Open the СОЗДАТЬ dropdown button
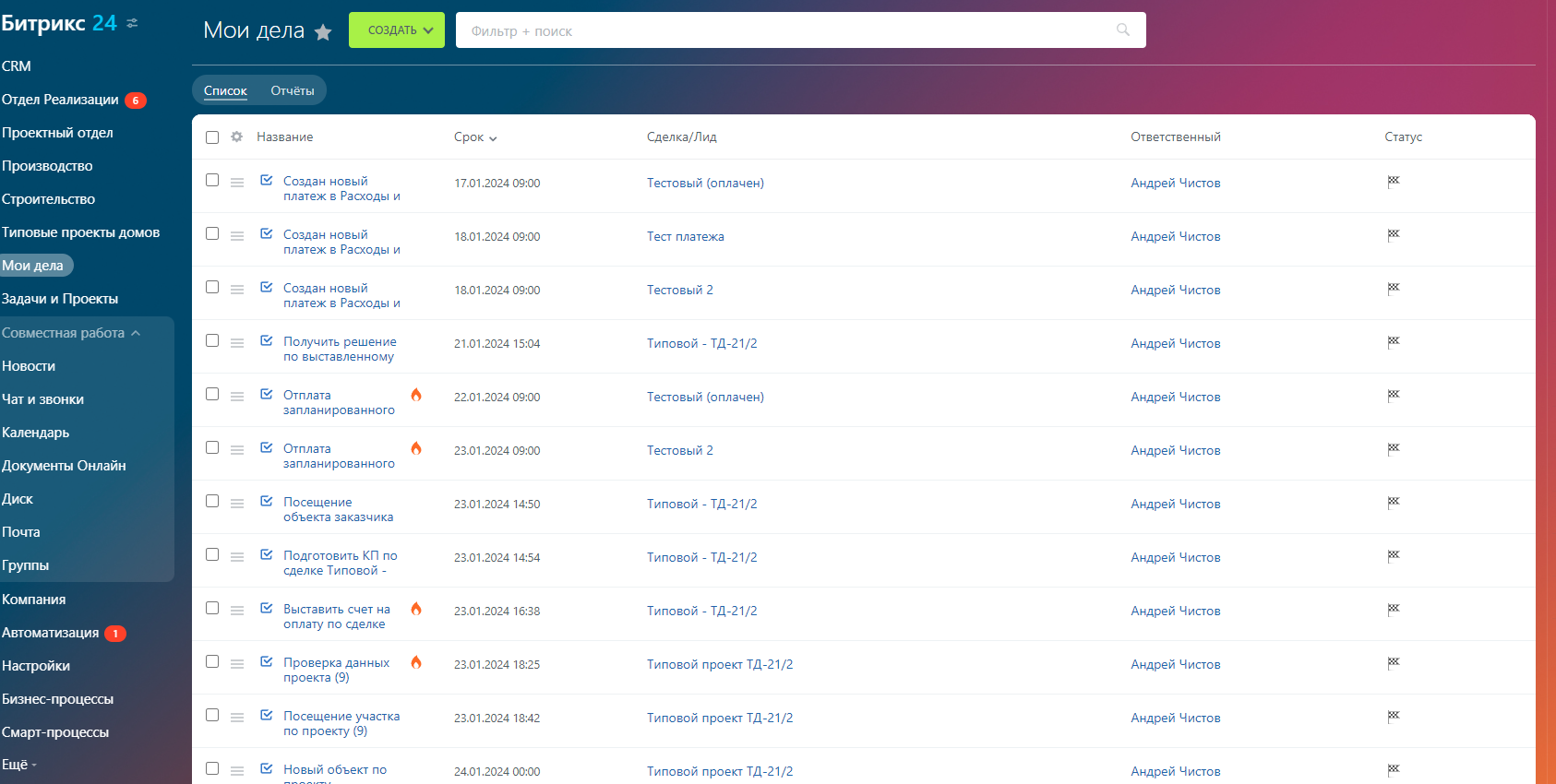Image resolution: width=1556 pixels, height=784 pixels. pos(397,30)
